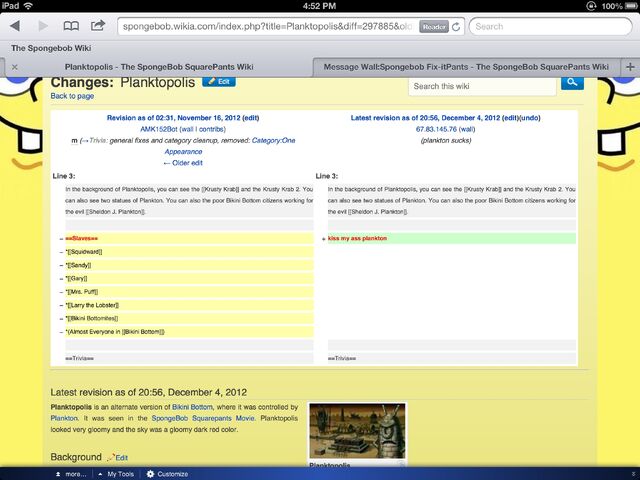Open the Bikini Bottom article link
Screen dimensions: 640x480
point(192,407)
